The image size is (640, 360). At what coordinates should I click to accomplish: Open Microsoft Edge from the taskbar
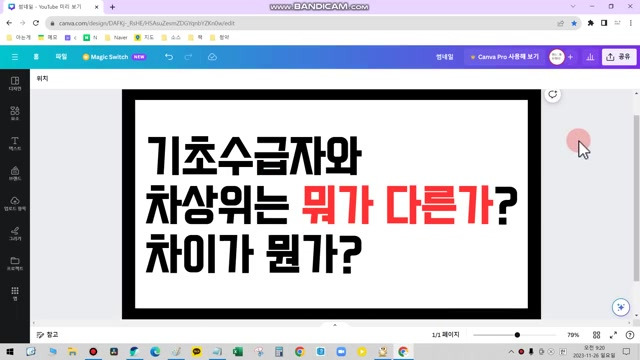tap(155, 351)
